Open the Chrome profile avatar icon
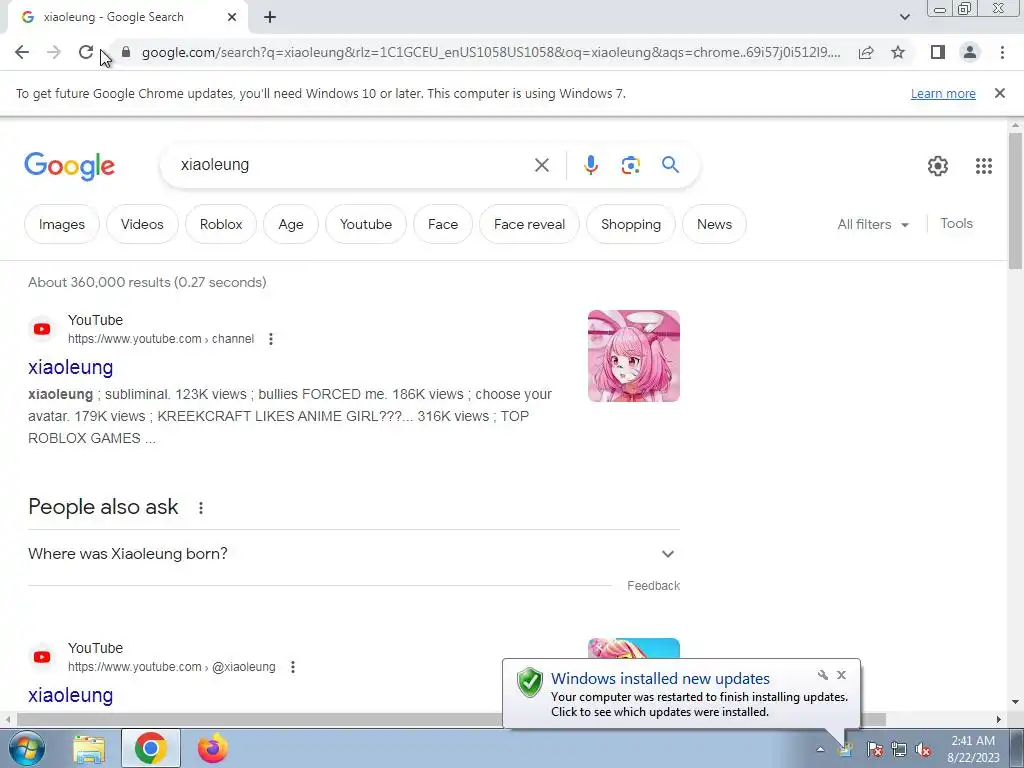 (x=970, y=52)
